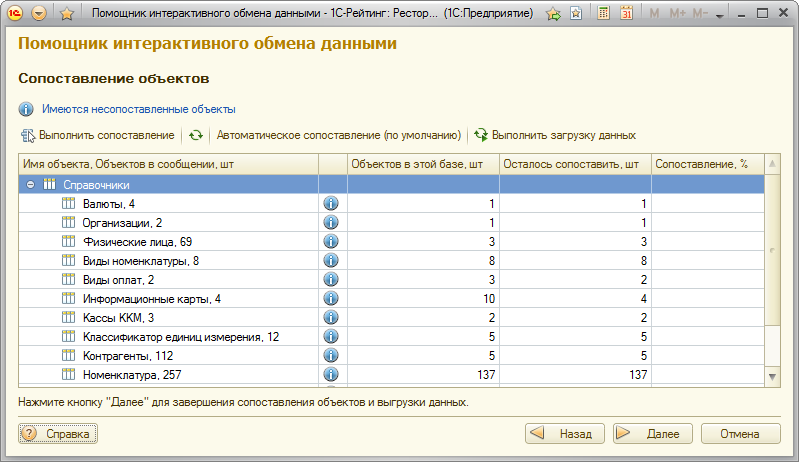Click Автоматическое сопоставление (по умолчанию)
Image resolution: width=799 pixels, height=462 pixels.
337,135
